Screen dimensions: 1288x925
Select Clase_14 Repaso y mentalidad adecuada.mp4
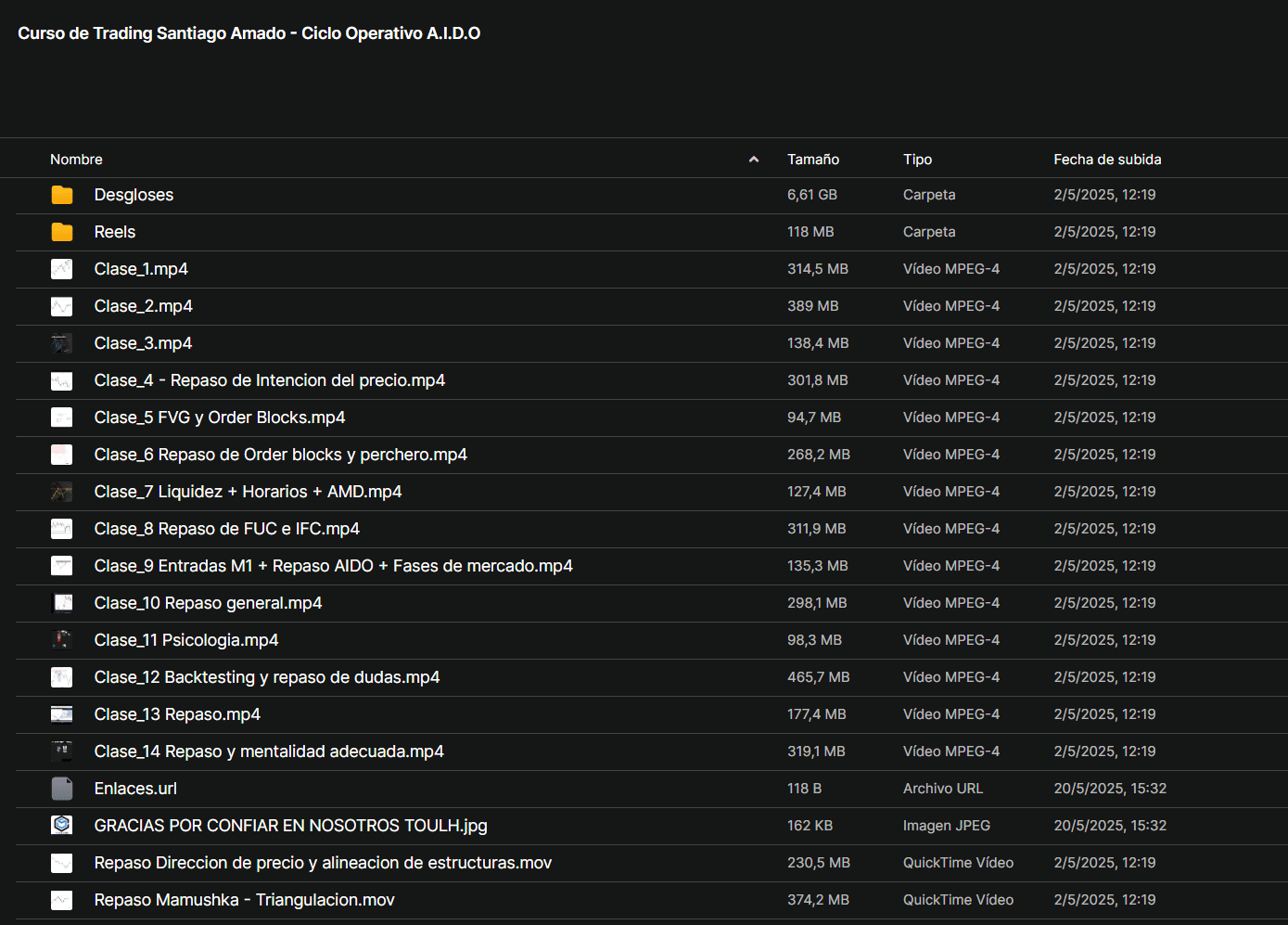click(x=269, y=752)
